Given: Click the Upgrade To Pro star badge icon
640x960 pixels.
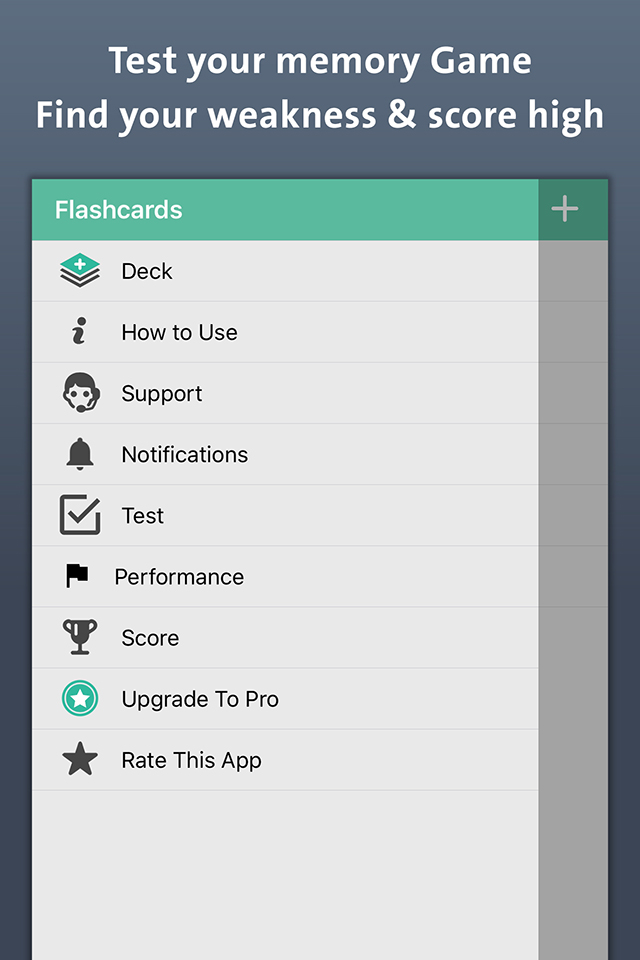Looking at the screenshot, I should click(x=80, y=698).
